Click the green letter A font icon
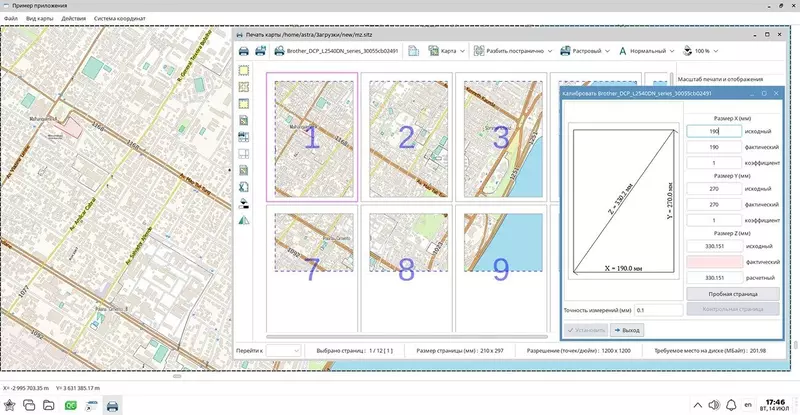Image resolution: width=800 pixels, height=415 pixels. 622,51
